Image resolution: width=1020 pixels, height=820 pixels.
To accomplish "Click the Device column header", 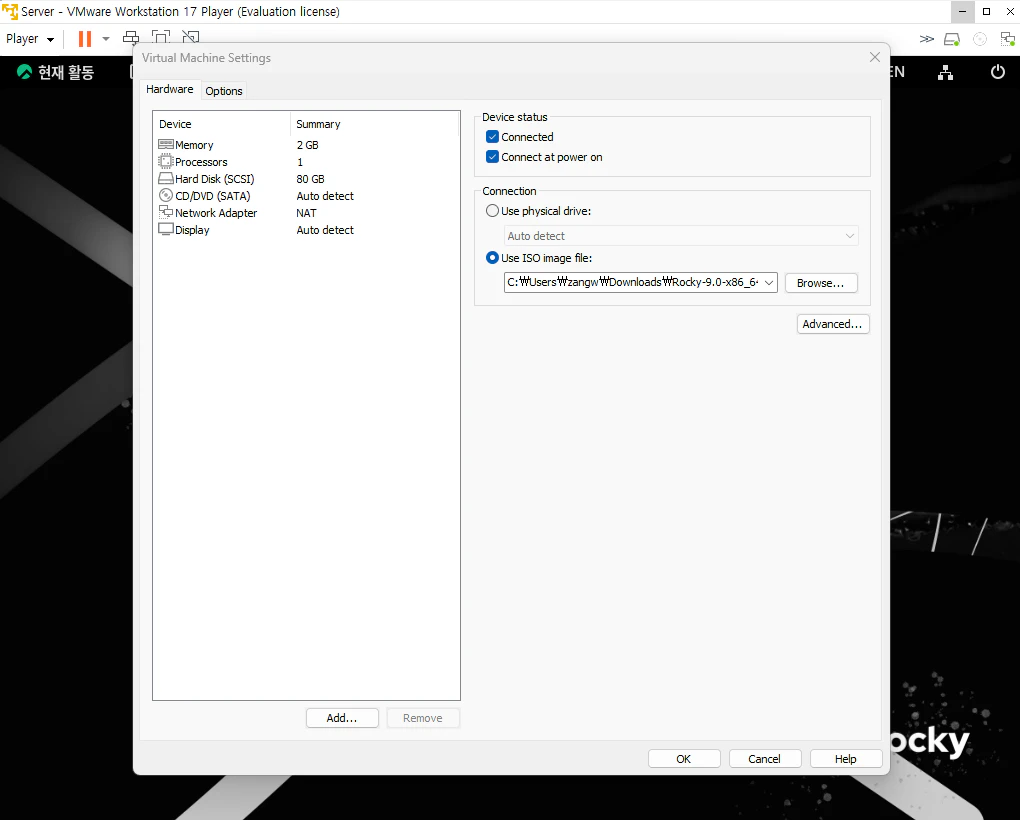I will (222, 124).
